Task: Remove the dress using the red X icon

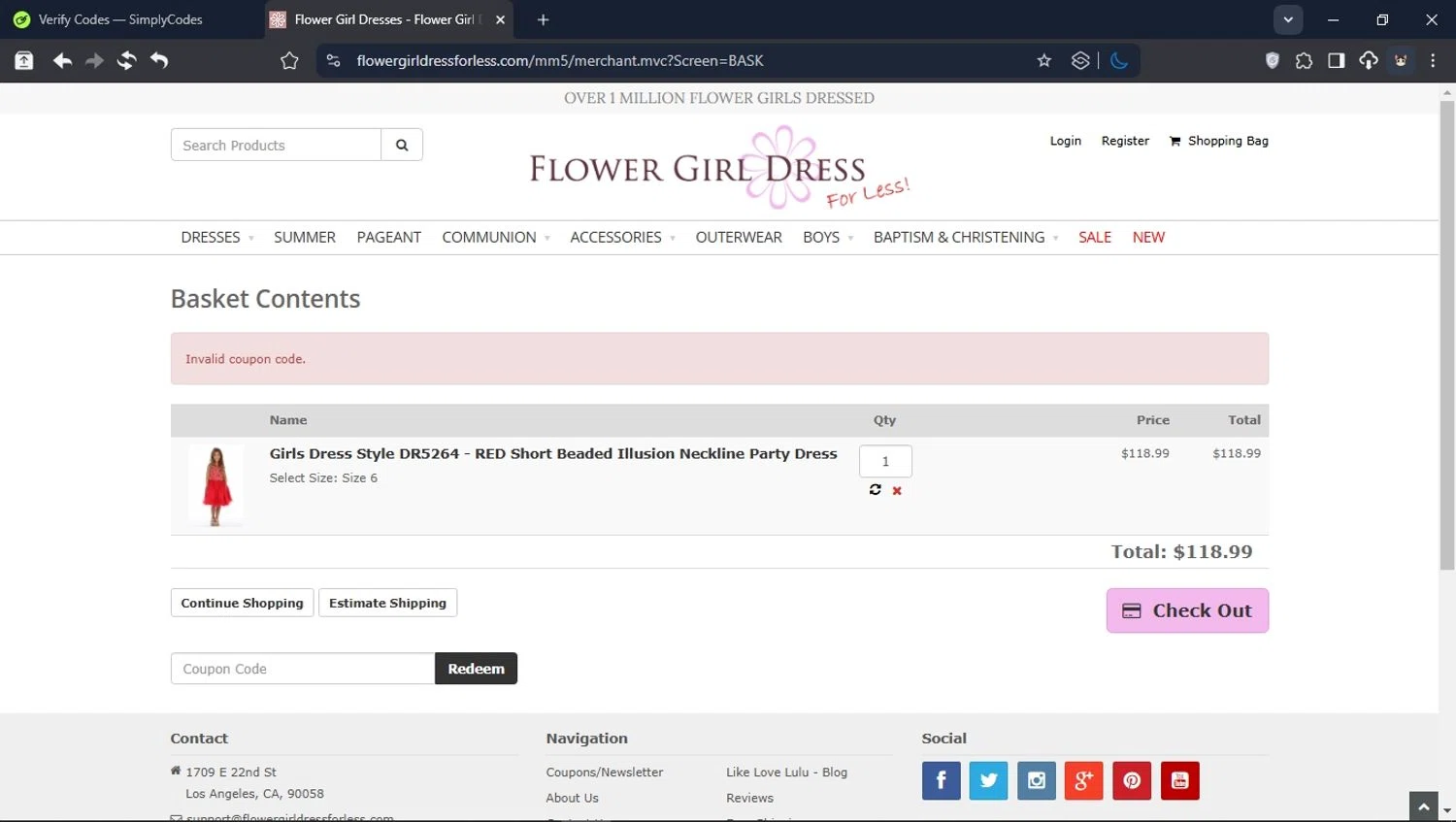Action: tap(897, 491)
